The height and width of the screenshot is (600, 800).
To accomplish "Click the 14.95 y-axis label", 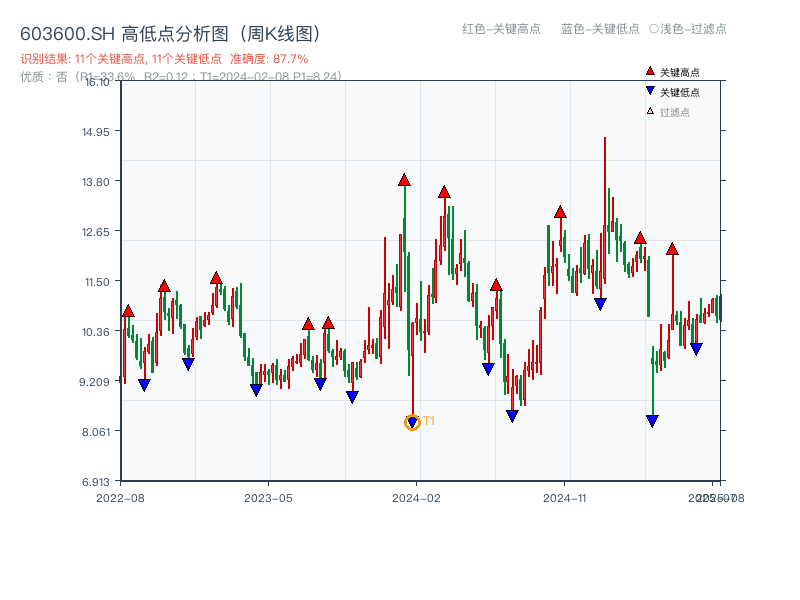I will (x=95, y=132).
